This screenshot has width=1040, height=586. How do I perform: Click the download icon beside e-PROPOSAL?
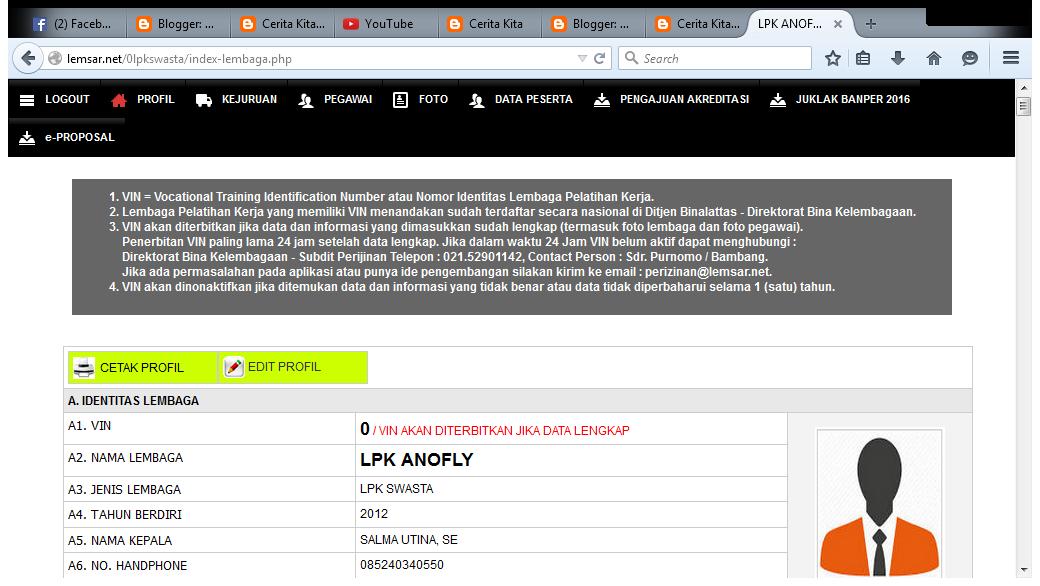[28, 138]
